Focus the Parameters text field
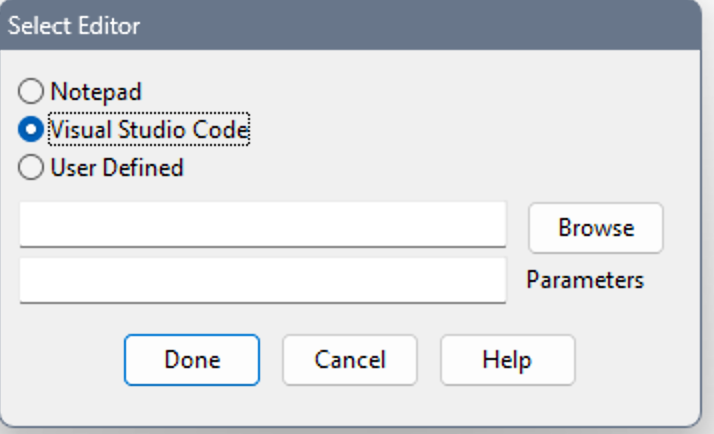 coord(262,280)
